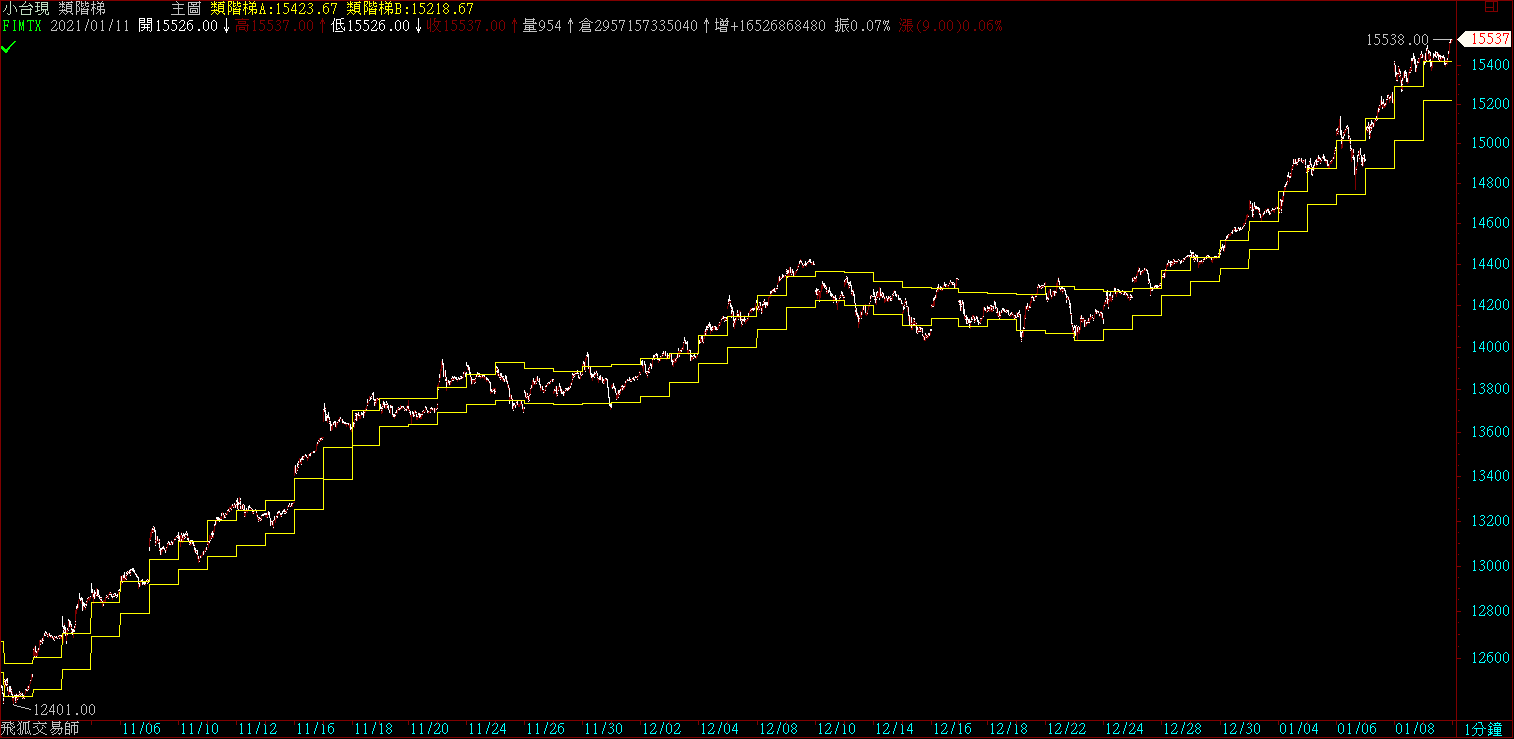This screenshot has width=1514, height=739.
Task: Click the 14400 price axis label
Action: click(1490, 264)
